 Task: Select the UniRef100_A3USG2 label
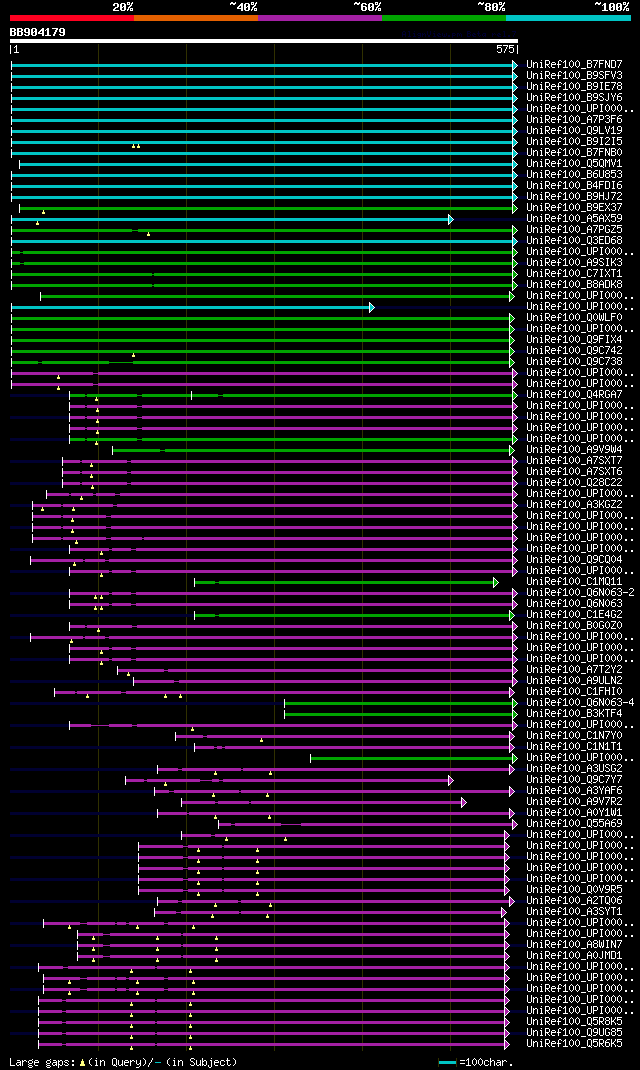(x=574, y=769)
